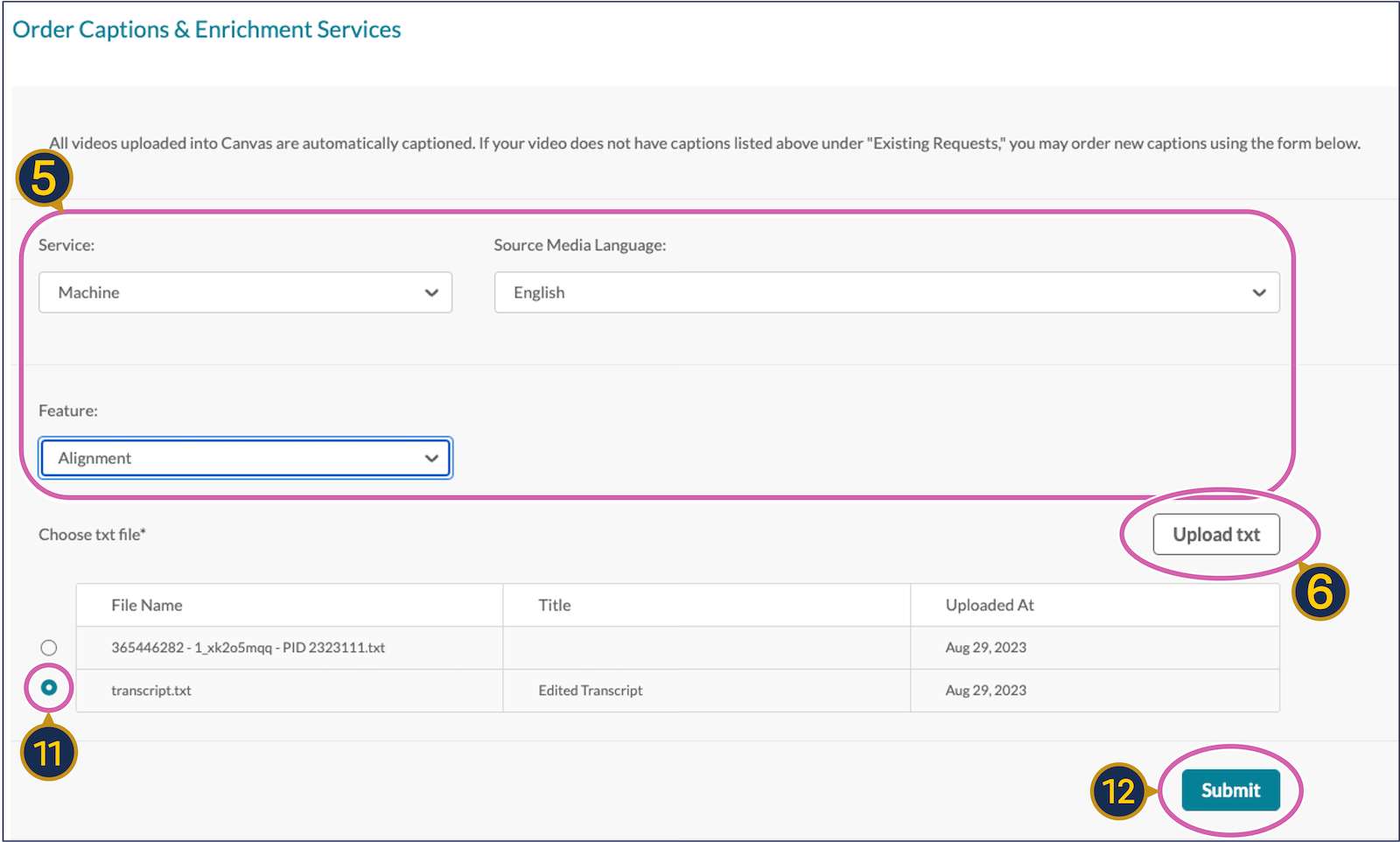Select the radio button for transcript.txt
Image resolution: width=1400 pixels, height=842 pixels.
pos(49,688)
